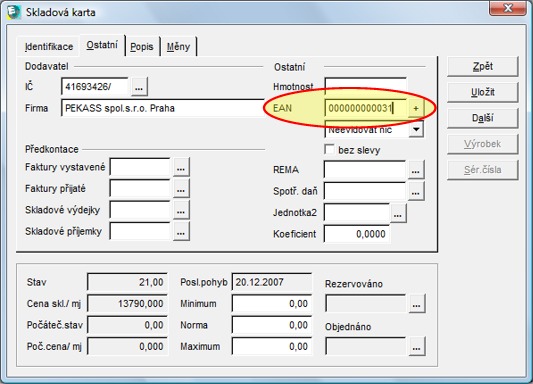Click into the EAN code field
This screenshot has width=533, height=384.
(x=366, y=108)
